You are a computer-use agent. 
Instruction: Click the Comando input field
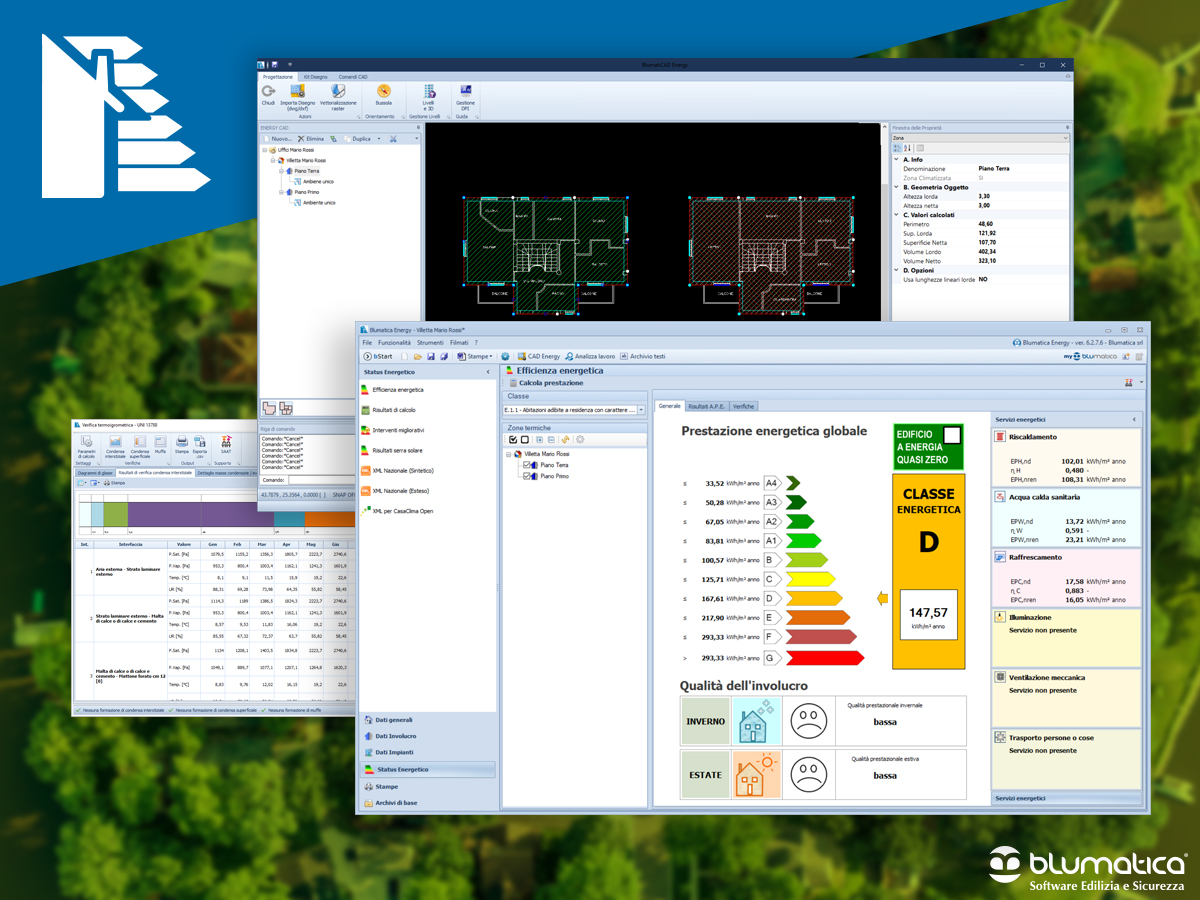click(321, 480)
